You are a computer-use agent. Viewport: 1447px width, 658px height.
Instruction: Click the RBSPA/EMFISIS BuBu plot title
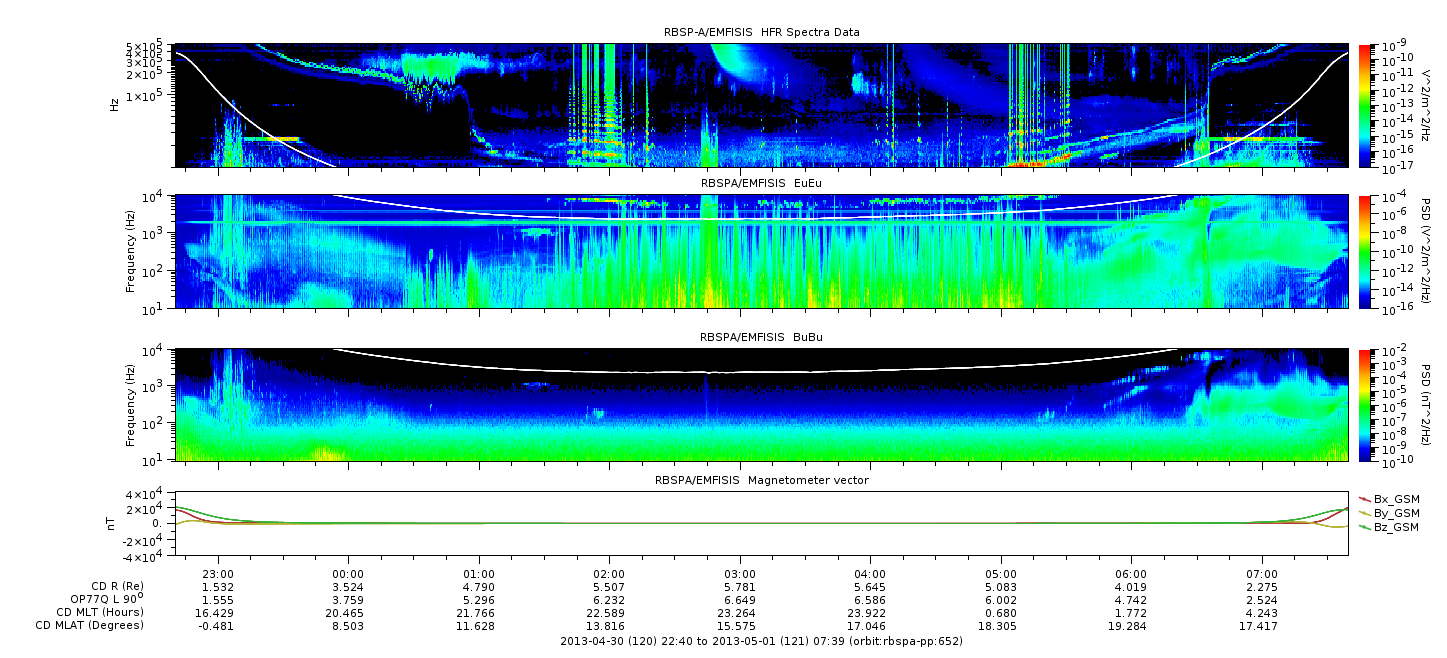[x=761, y=338]
